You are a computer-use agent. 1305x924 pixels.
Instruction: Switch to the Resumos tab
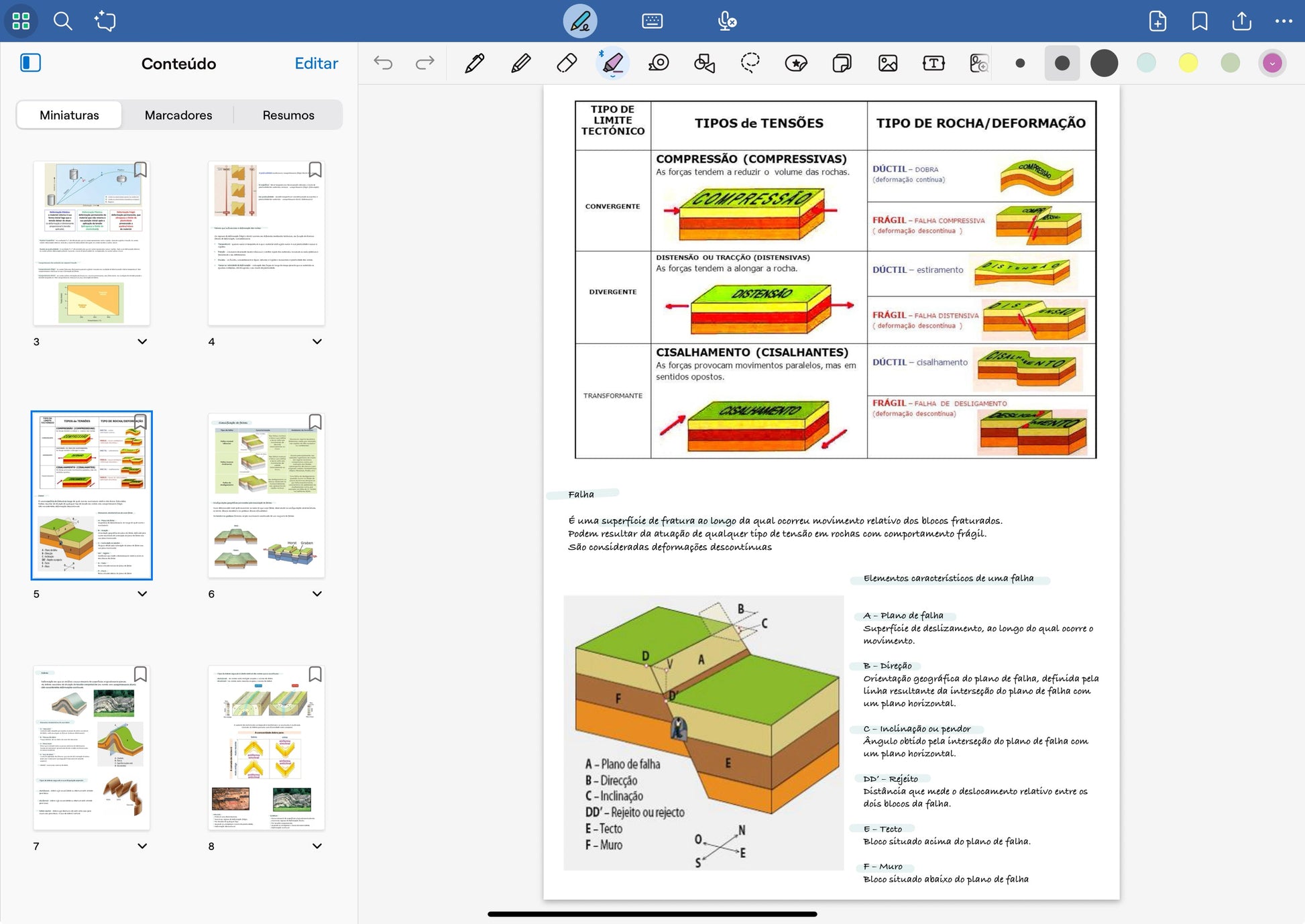(288, 115)
